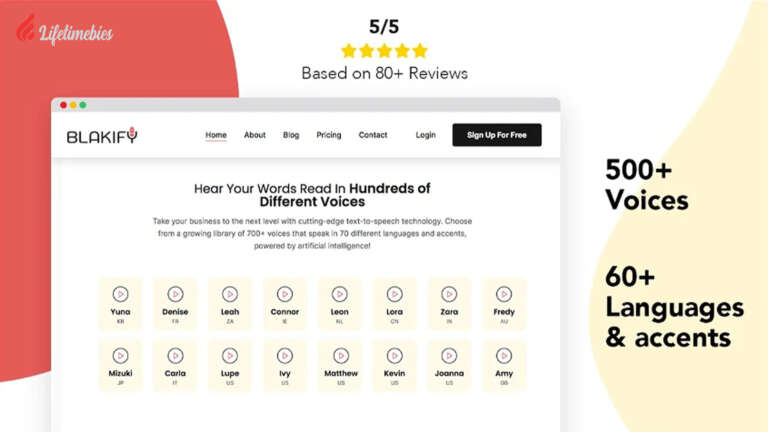Play the Mizuki voice sample

[x=120, y=355]
